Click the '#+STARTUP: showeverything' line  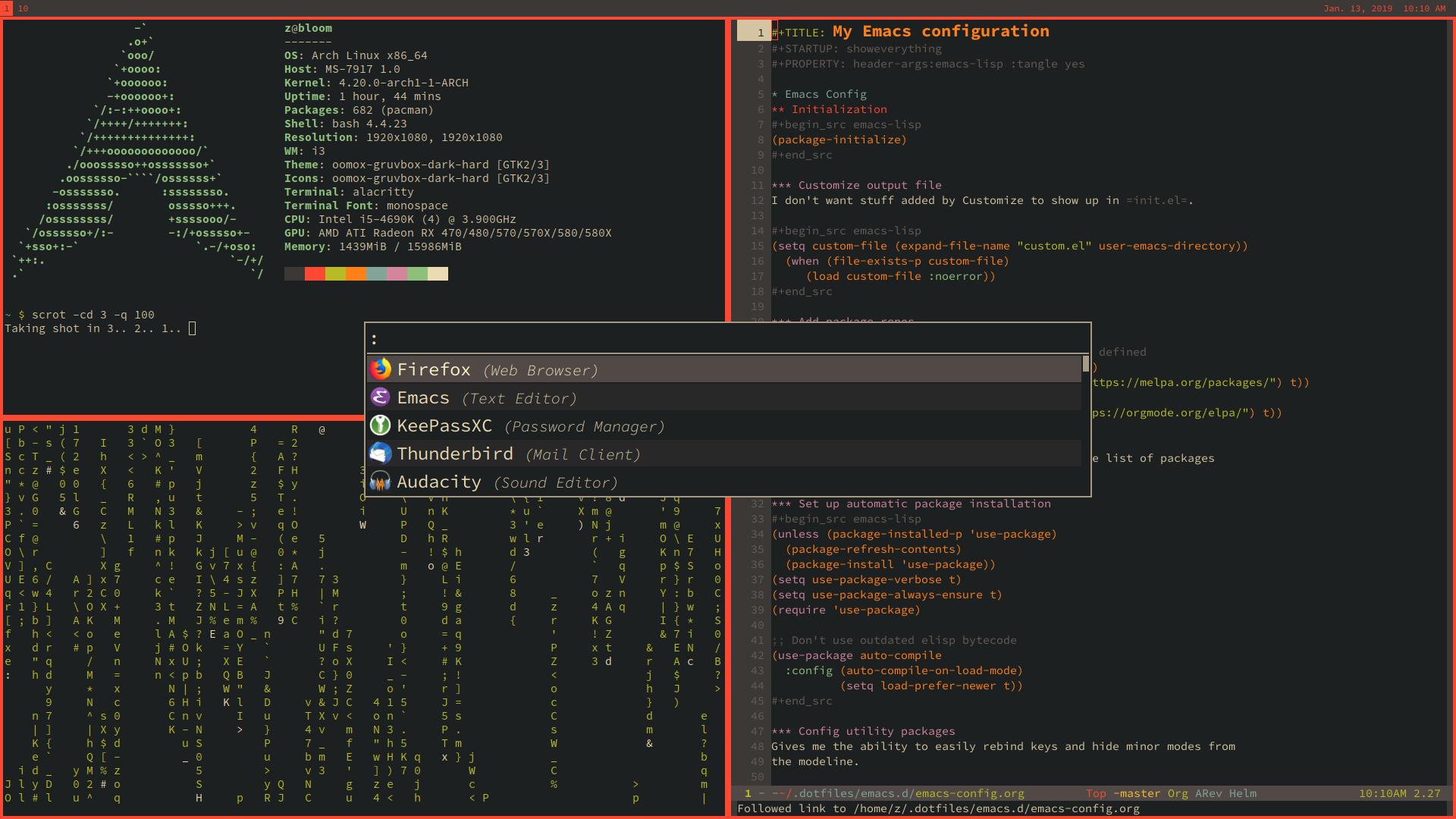coord(856,49)
